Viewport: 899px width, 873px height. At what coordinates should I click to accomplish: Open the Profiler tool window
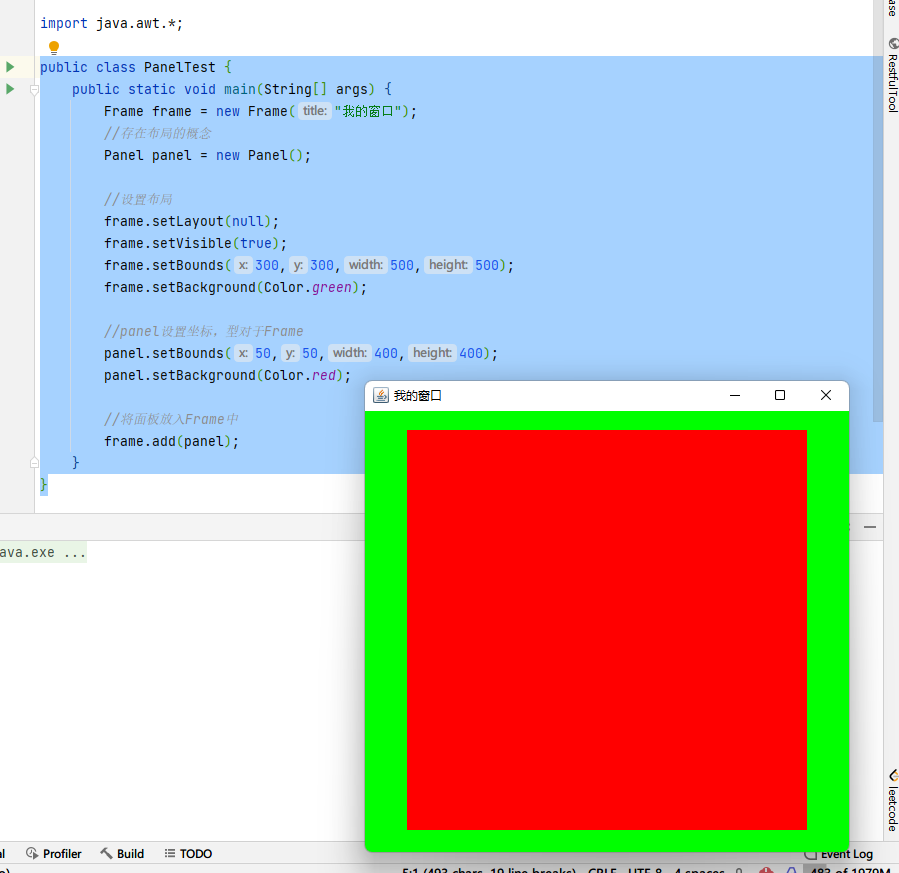pos(54,853)
